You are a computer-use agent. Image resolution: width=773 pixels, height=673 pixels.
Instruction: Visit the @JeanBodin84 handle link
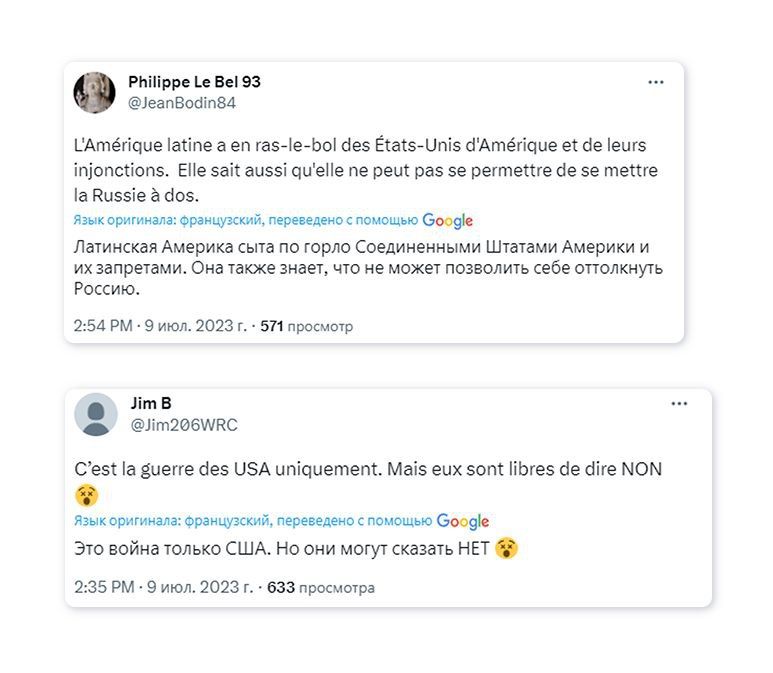182,102
